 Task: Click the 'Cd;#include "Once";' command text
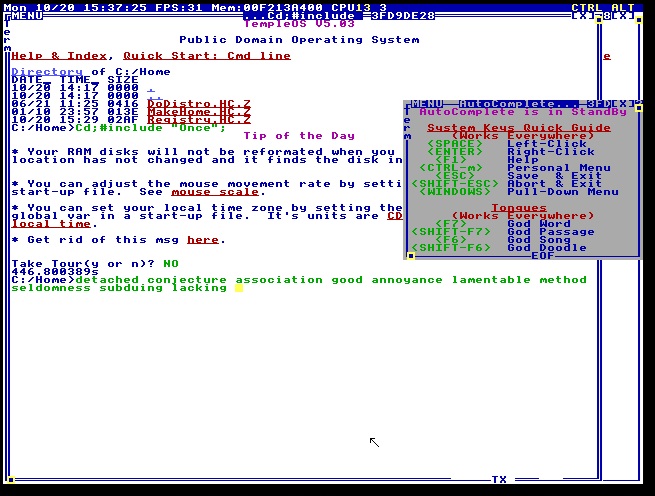click(x=151, y=128)
